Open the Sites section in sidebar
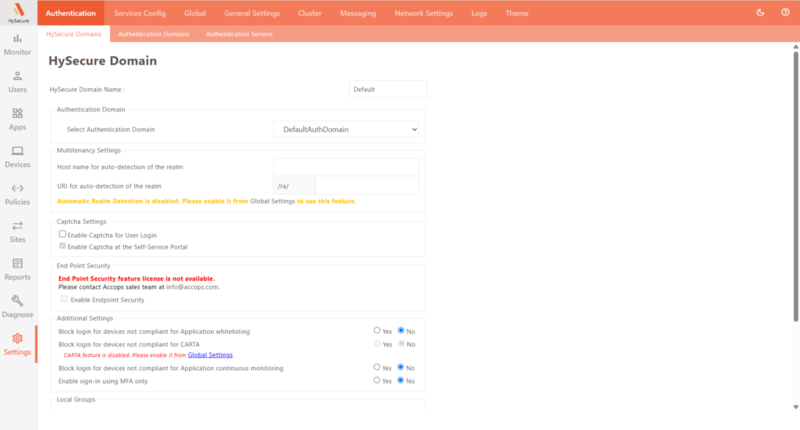Image resolution: width=800 pixels, height=430 pixels. (x=17, y=232)
